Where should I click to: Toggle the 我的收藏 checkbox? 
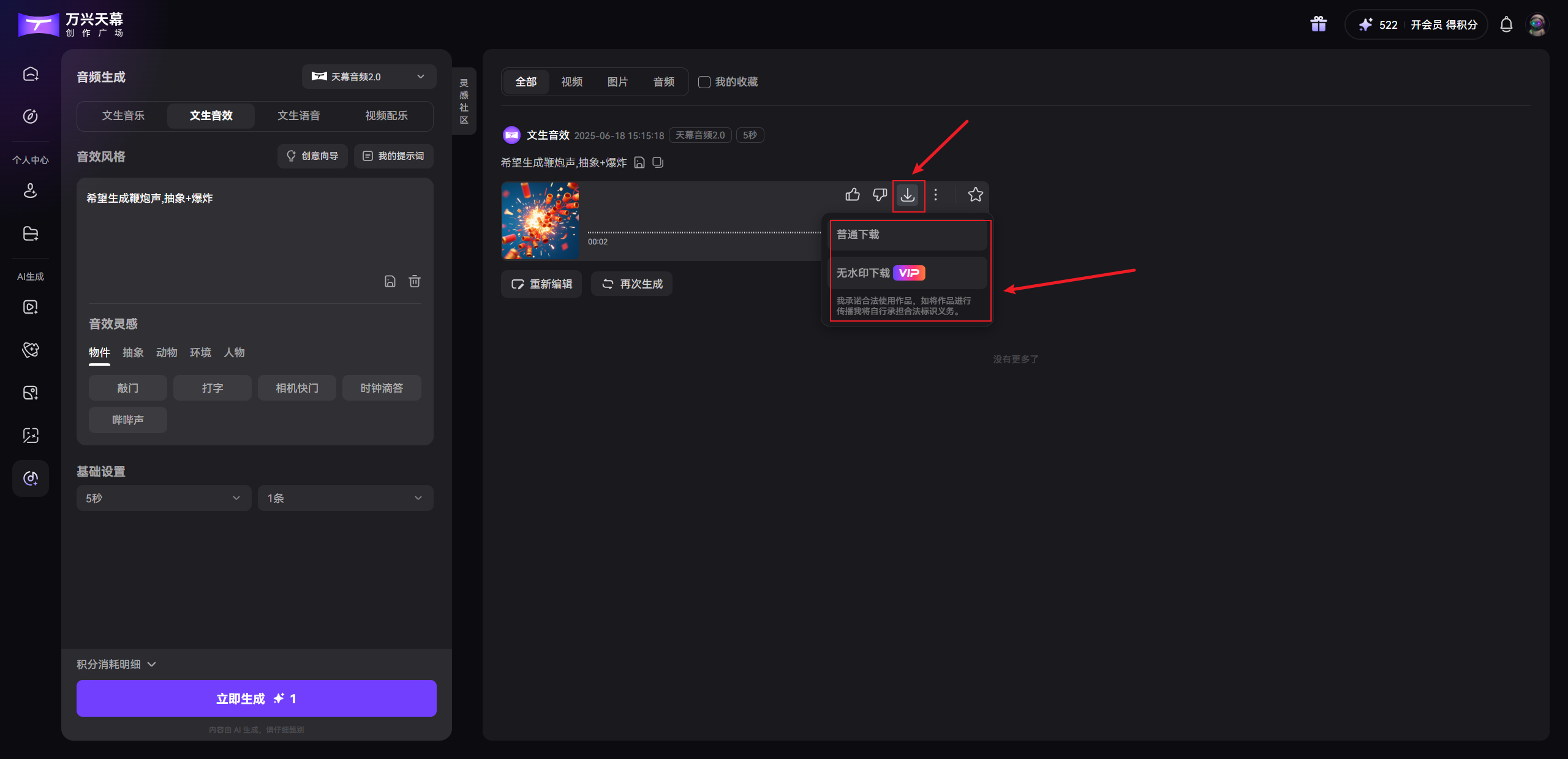[x=704, y=82]
